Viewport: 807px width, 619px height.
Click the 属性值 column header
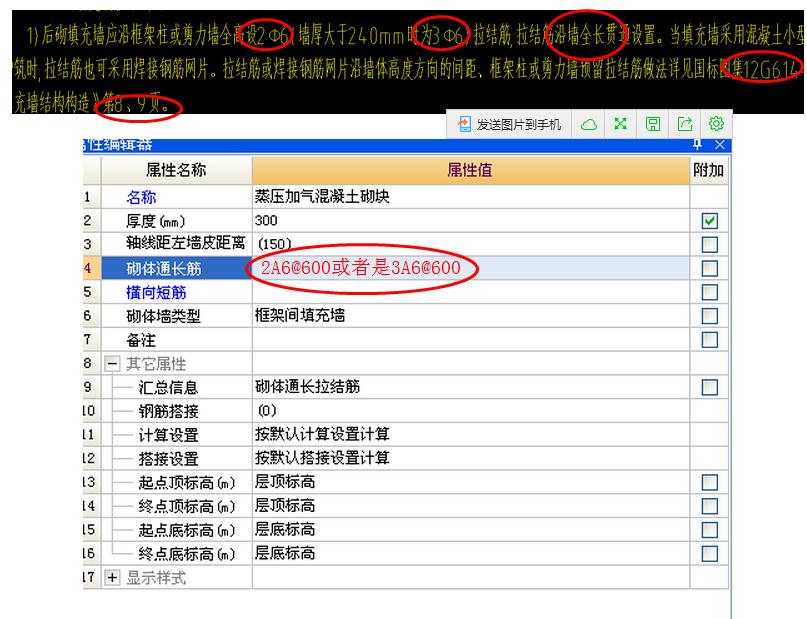click(470, 170)
